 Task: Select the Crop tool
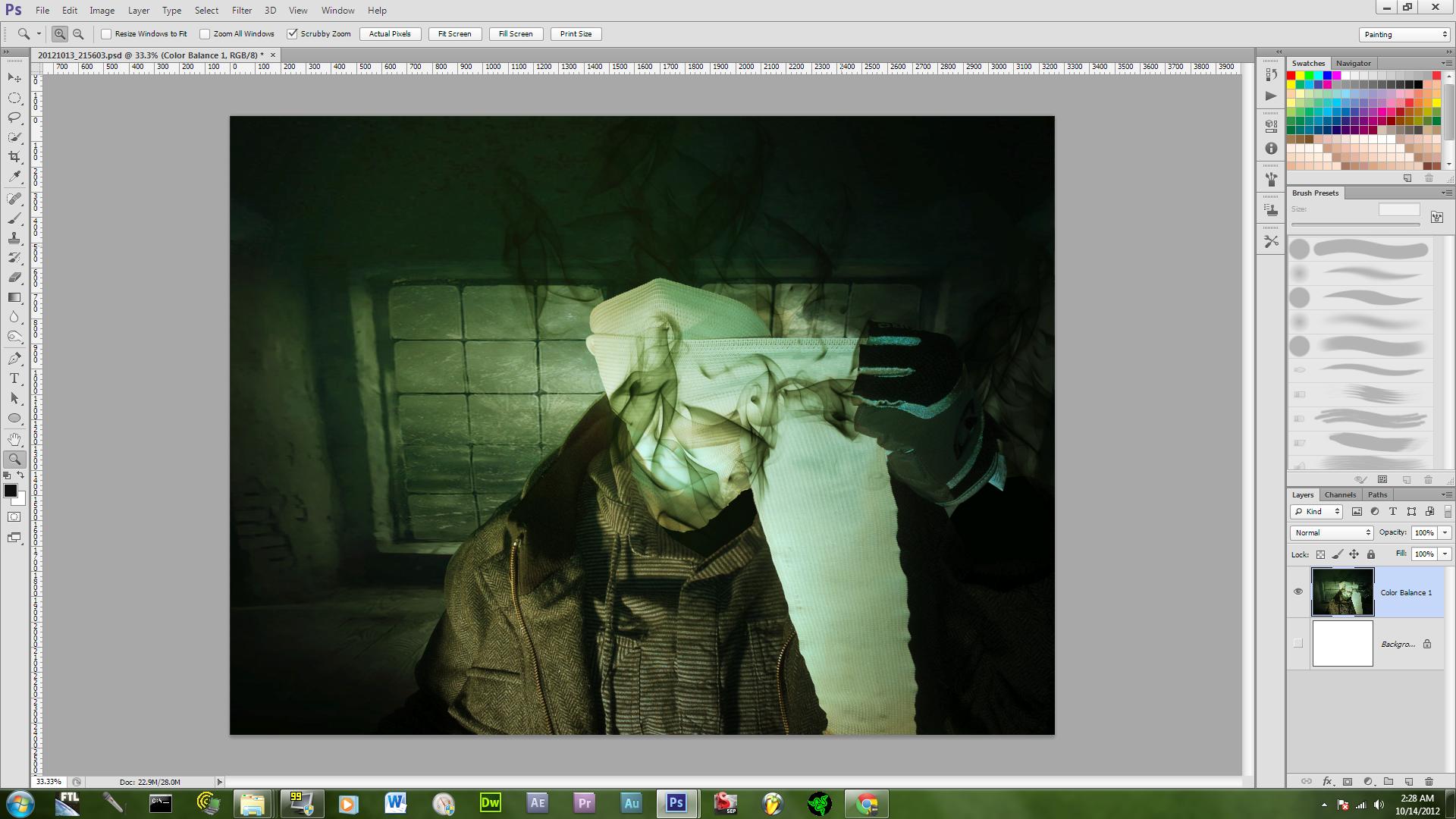(x=14, y=156)
